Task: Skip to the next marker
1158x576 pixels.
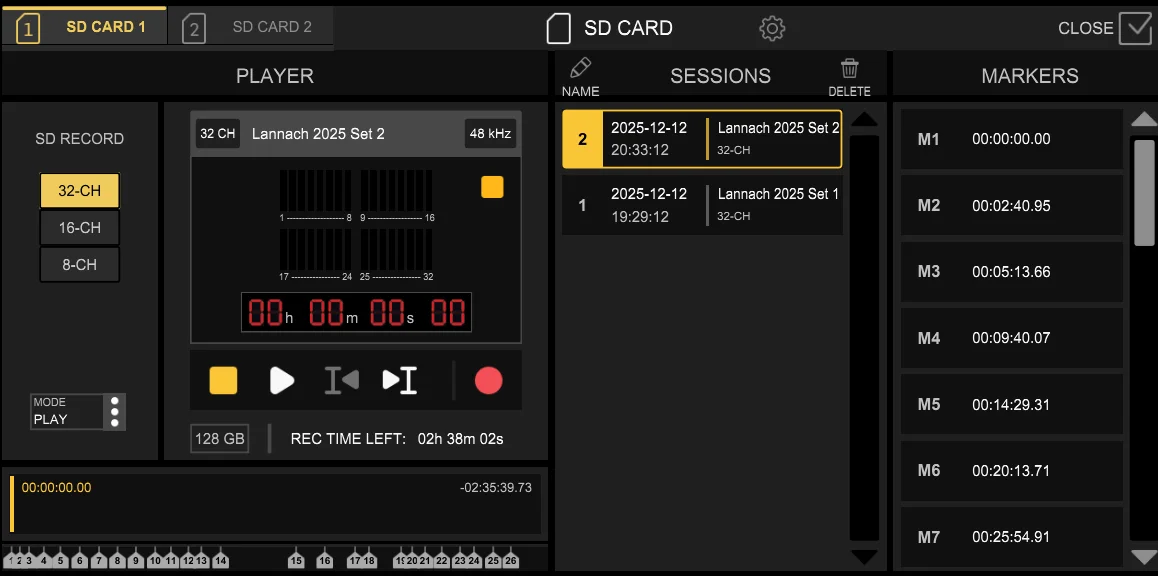Action: pyautogui.click(x=400, y=380)
